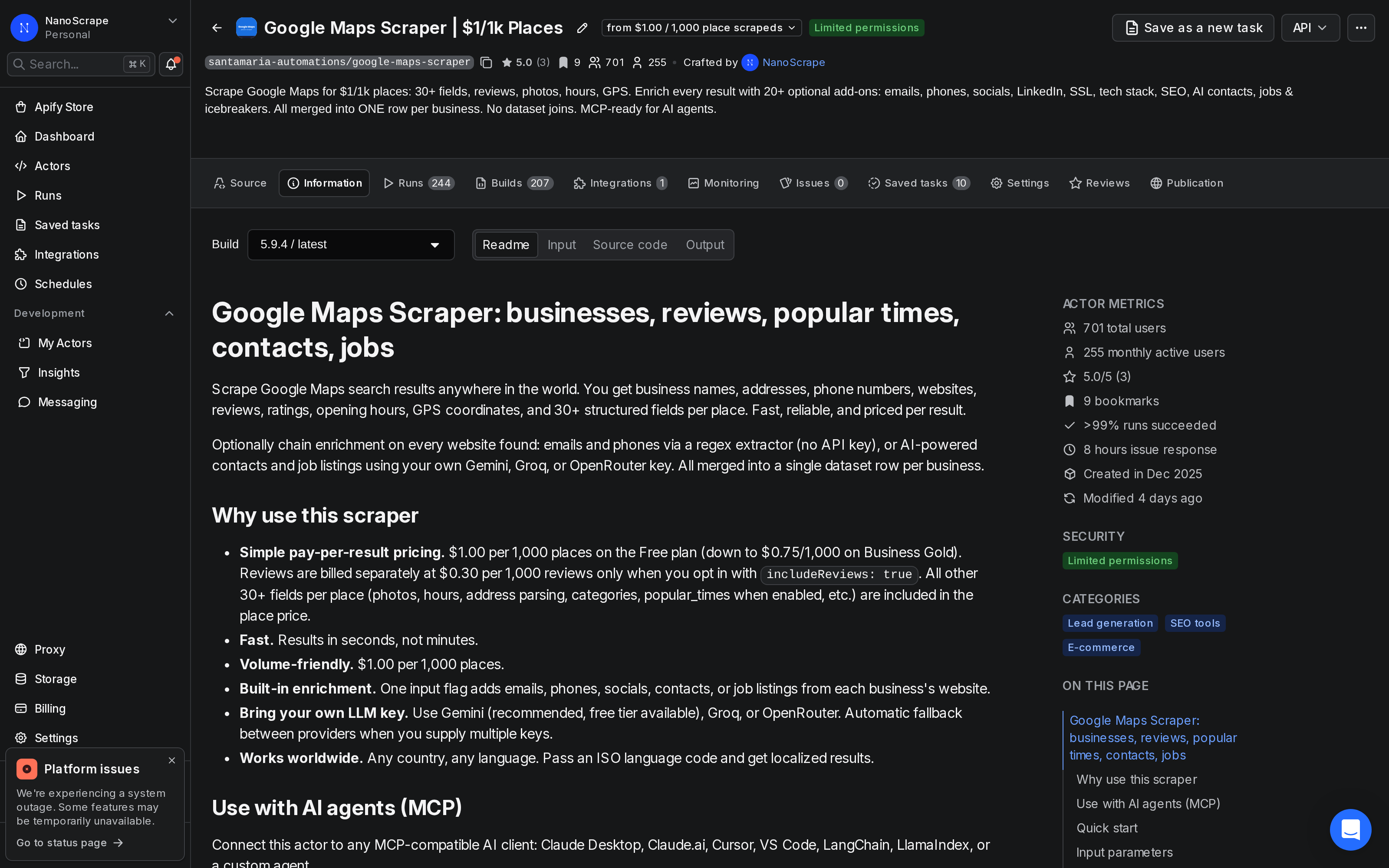This screenshot has height=868, width=1389.
Task: Open notifications bell icon
Action: pos(171,64)
